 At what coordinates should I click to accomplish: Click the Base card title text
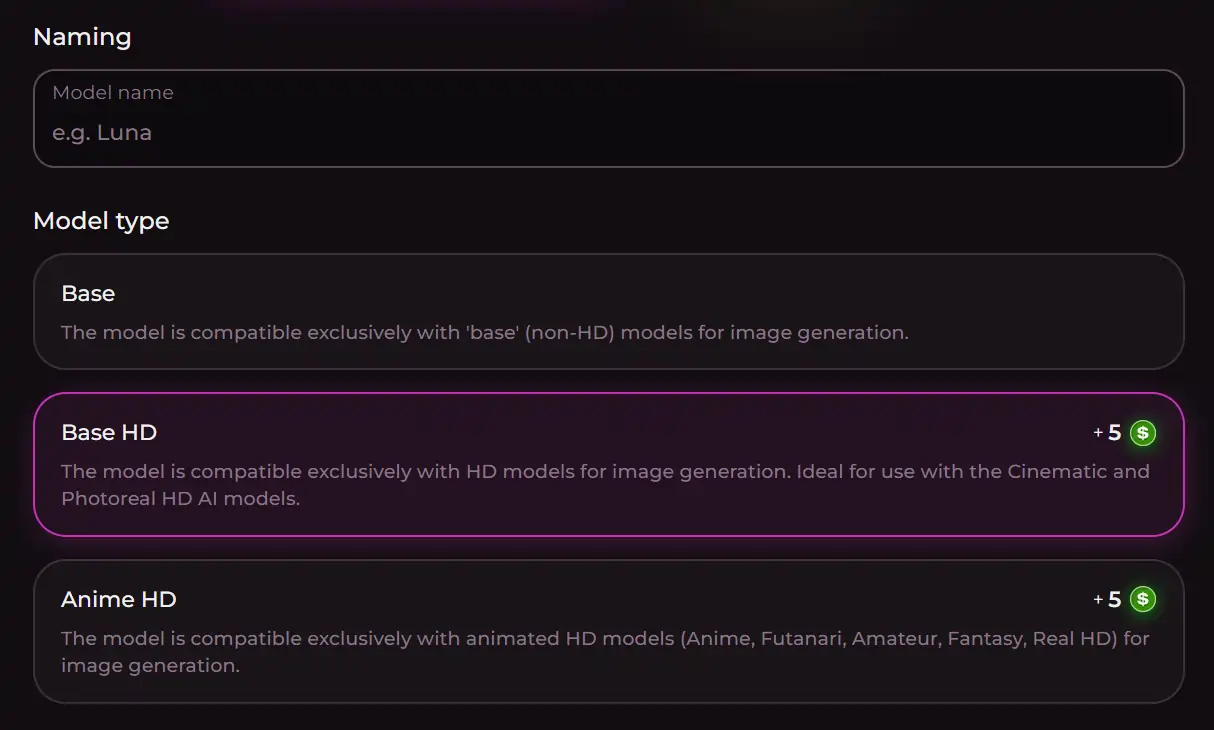[x=88, y=293]
